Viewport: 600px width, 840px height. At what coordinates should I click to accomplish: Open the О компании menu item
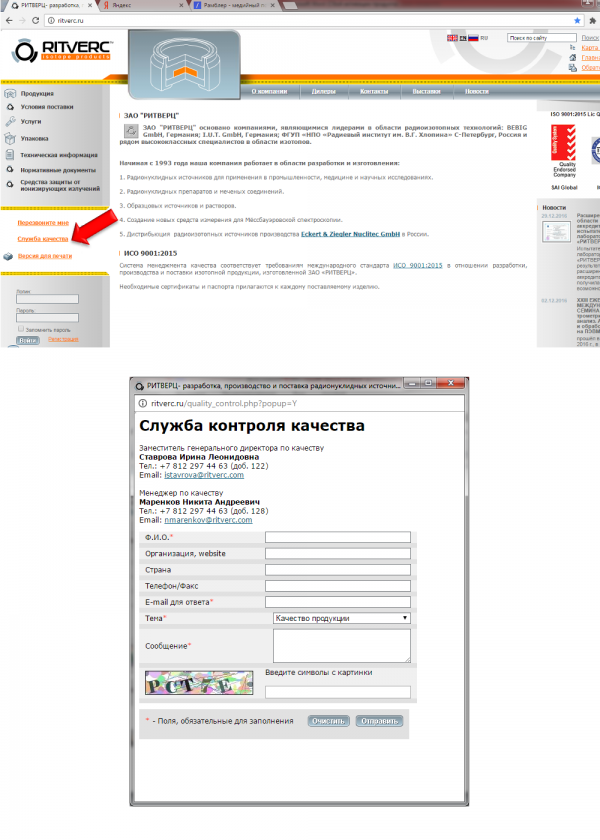[269, 92]
